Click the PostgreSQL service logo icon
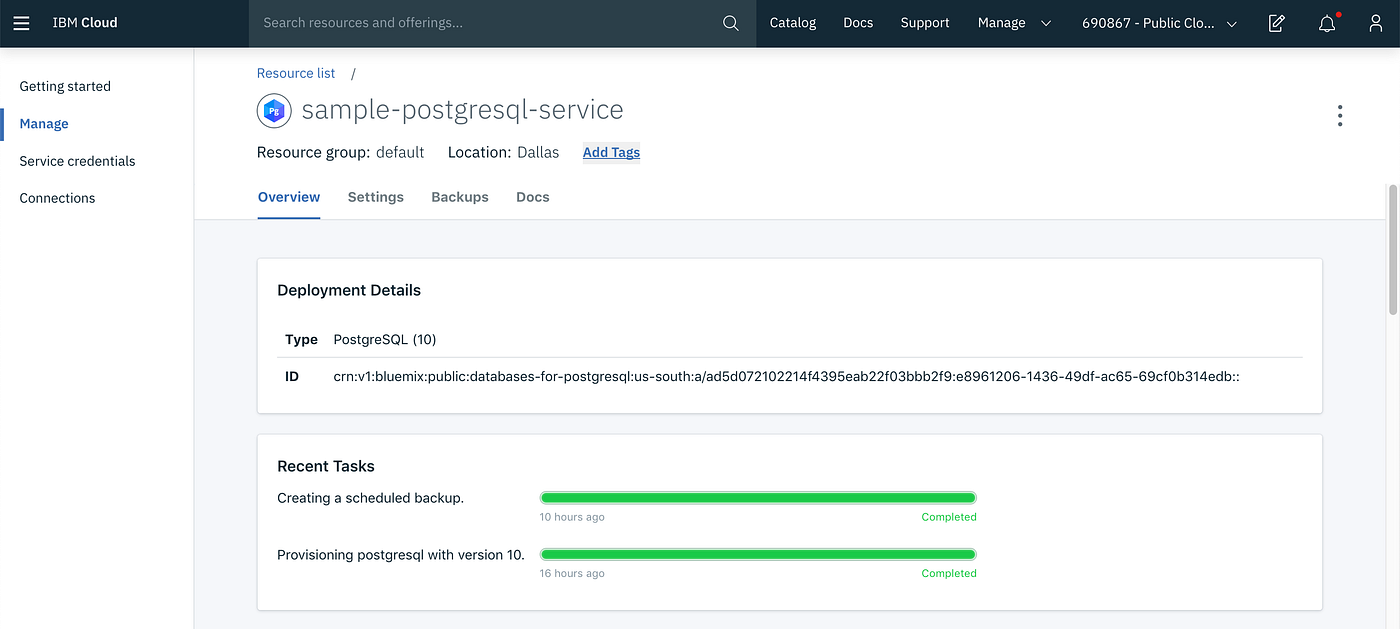Screen dimensions: 1400x629 [x=274, y=110]
